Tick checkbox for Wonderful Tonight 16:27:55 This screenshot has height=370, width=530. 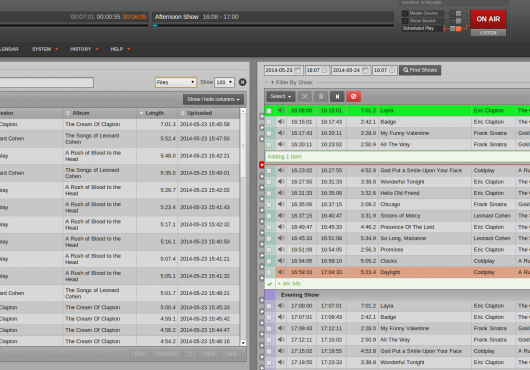pyautogui.click(x=269, y=182)
